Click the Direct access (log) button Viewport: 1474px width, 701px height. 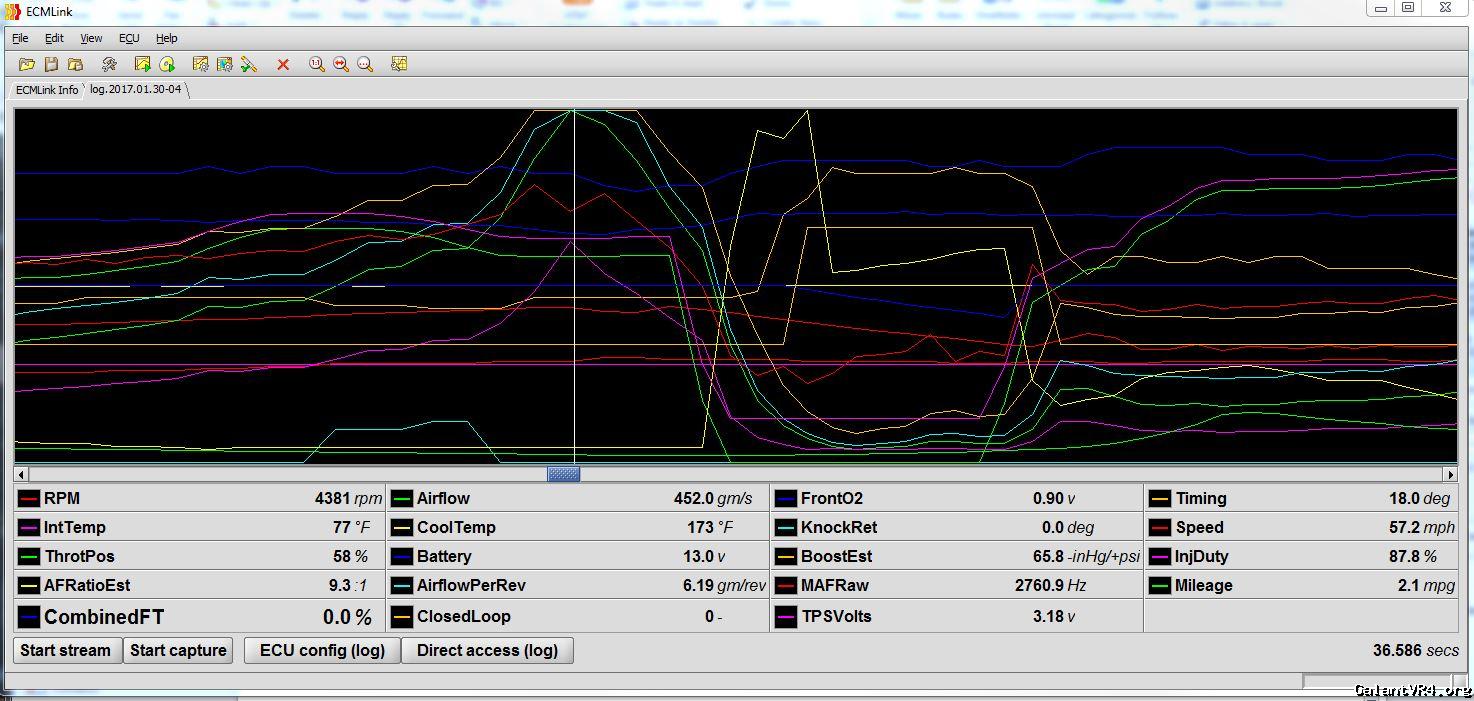pos(487,650)
